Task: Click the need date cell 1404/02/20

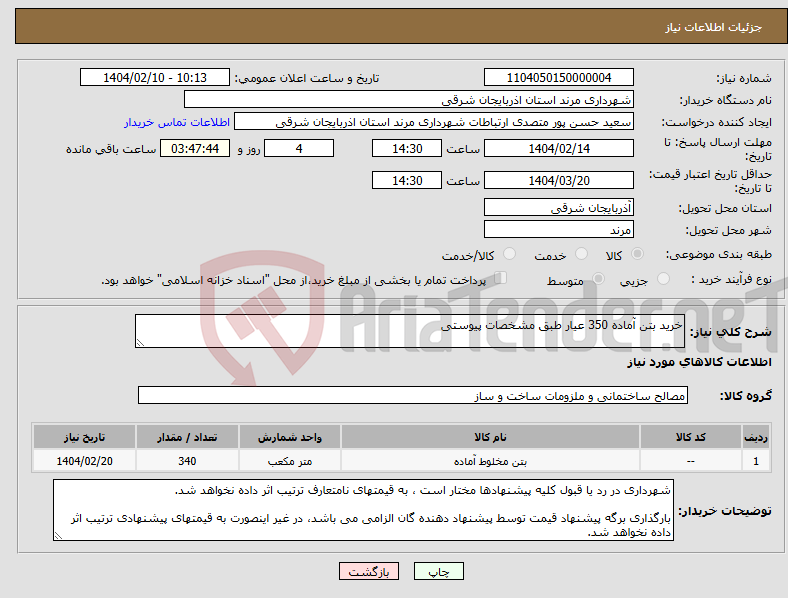Action: click(84, 460)
